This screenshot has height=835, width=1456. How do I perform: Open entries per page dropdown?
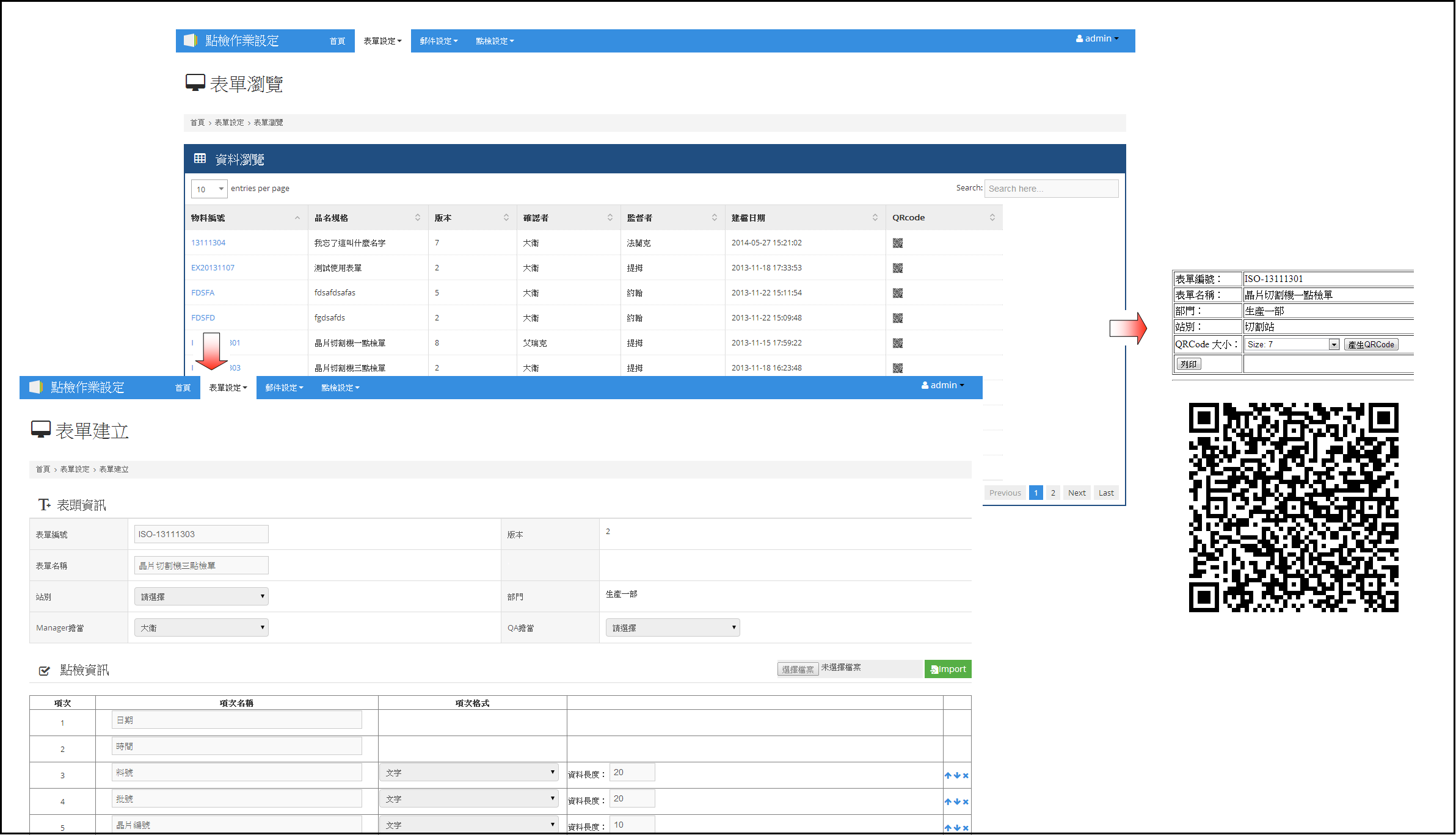(x=209, y=189)
